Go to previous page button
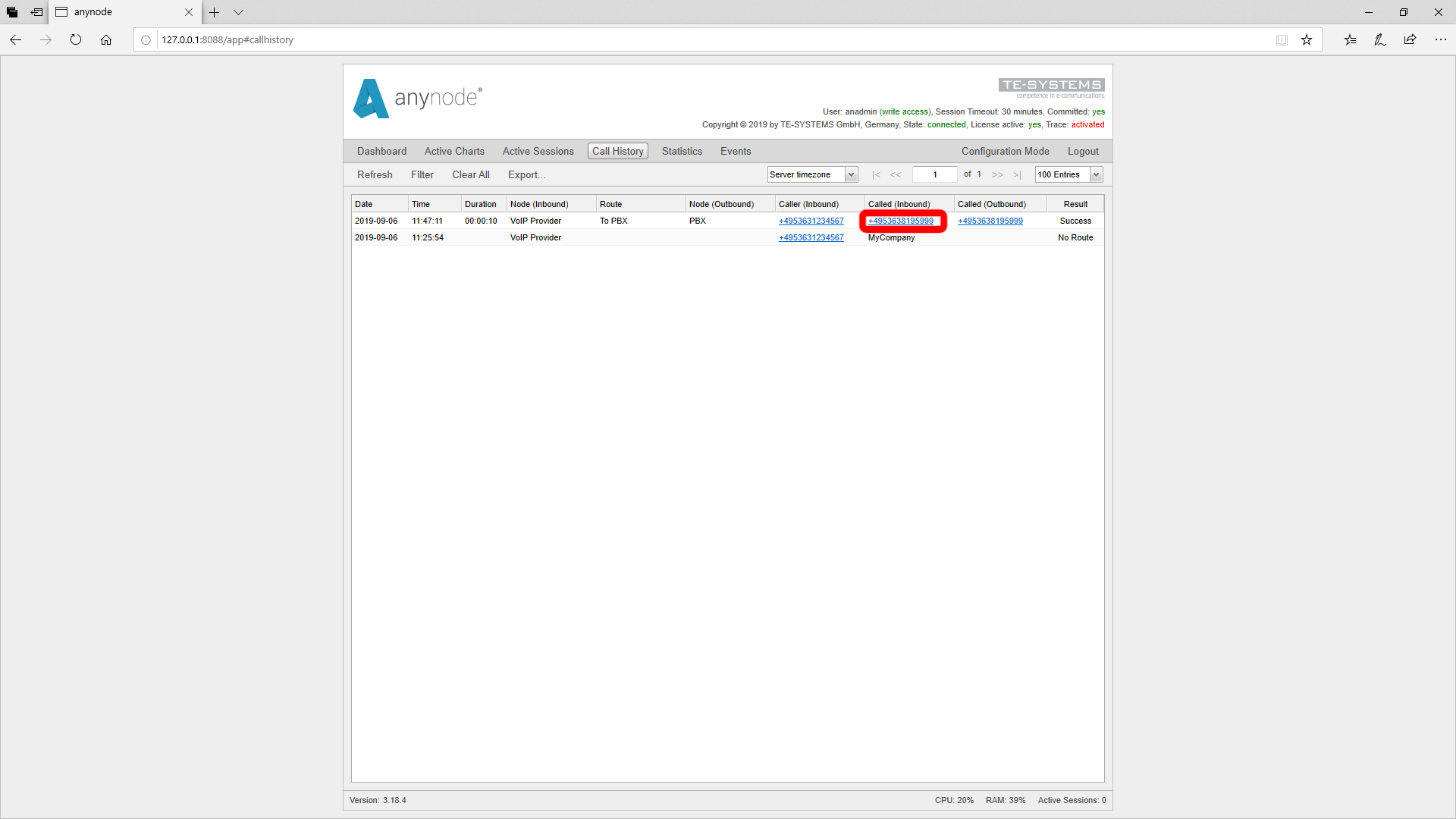Image resolution: width=1456 pixels, height=819 pixels. [x=896, y=174]
